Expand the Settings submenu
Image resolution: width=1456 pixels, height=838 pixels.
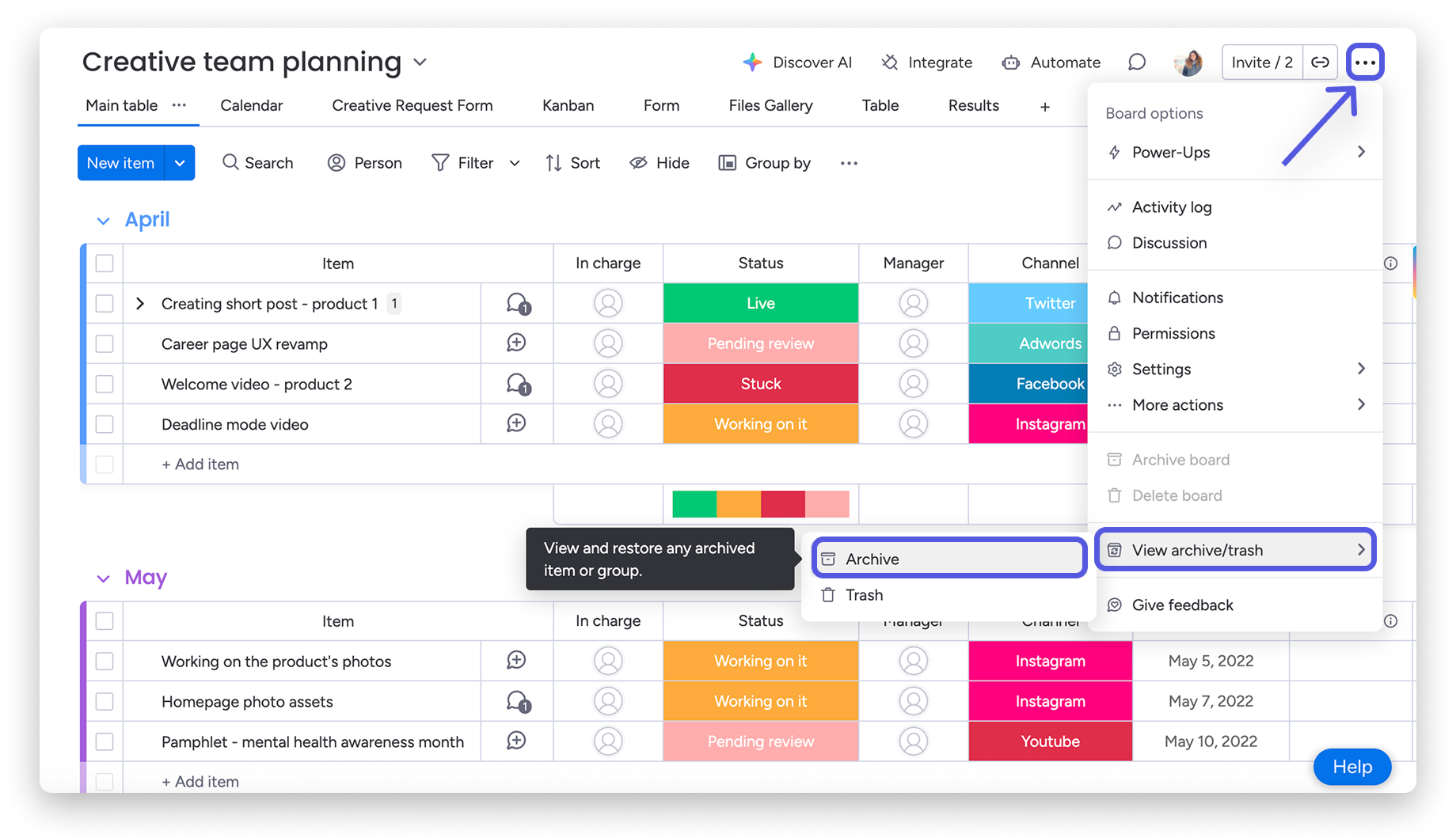pyautogui.click(x=1361, y=368)
